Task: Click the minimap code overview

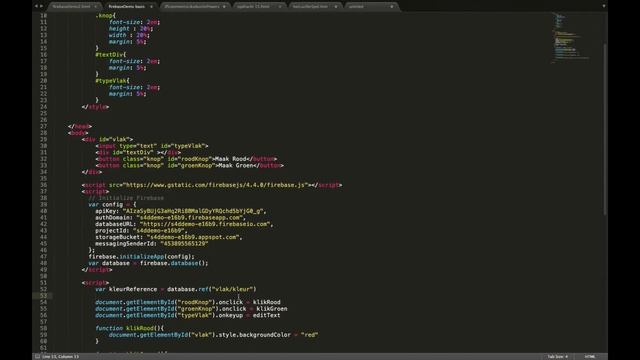Action: [571, 38]
